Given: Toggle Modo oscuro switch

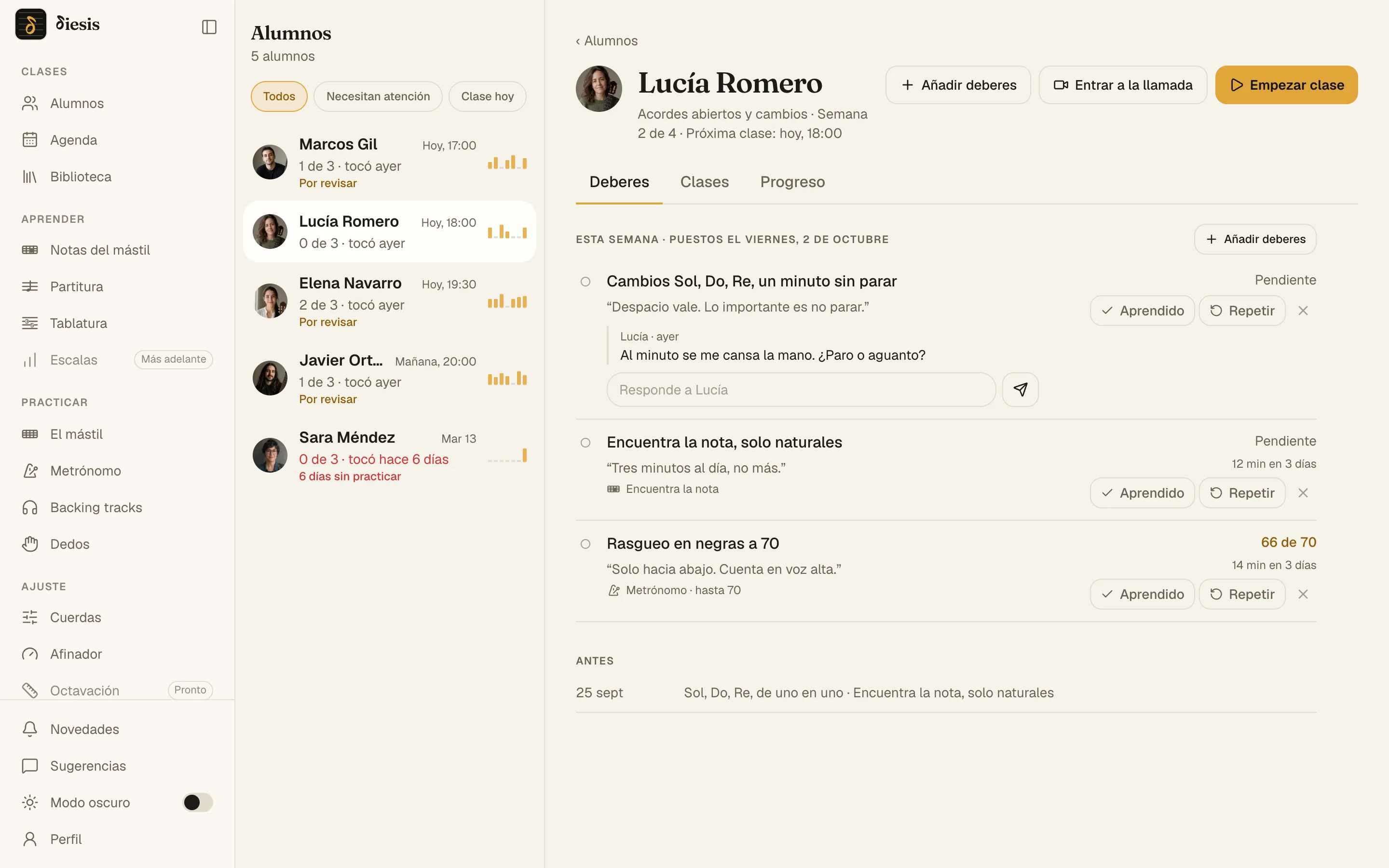Looking at the screenshot, I should (x=197, y=802).
